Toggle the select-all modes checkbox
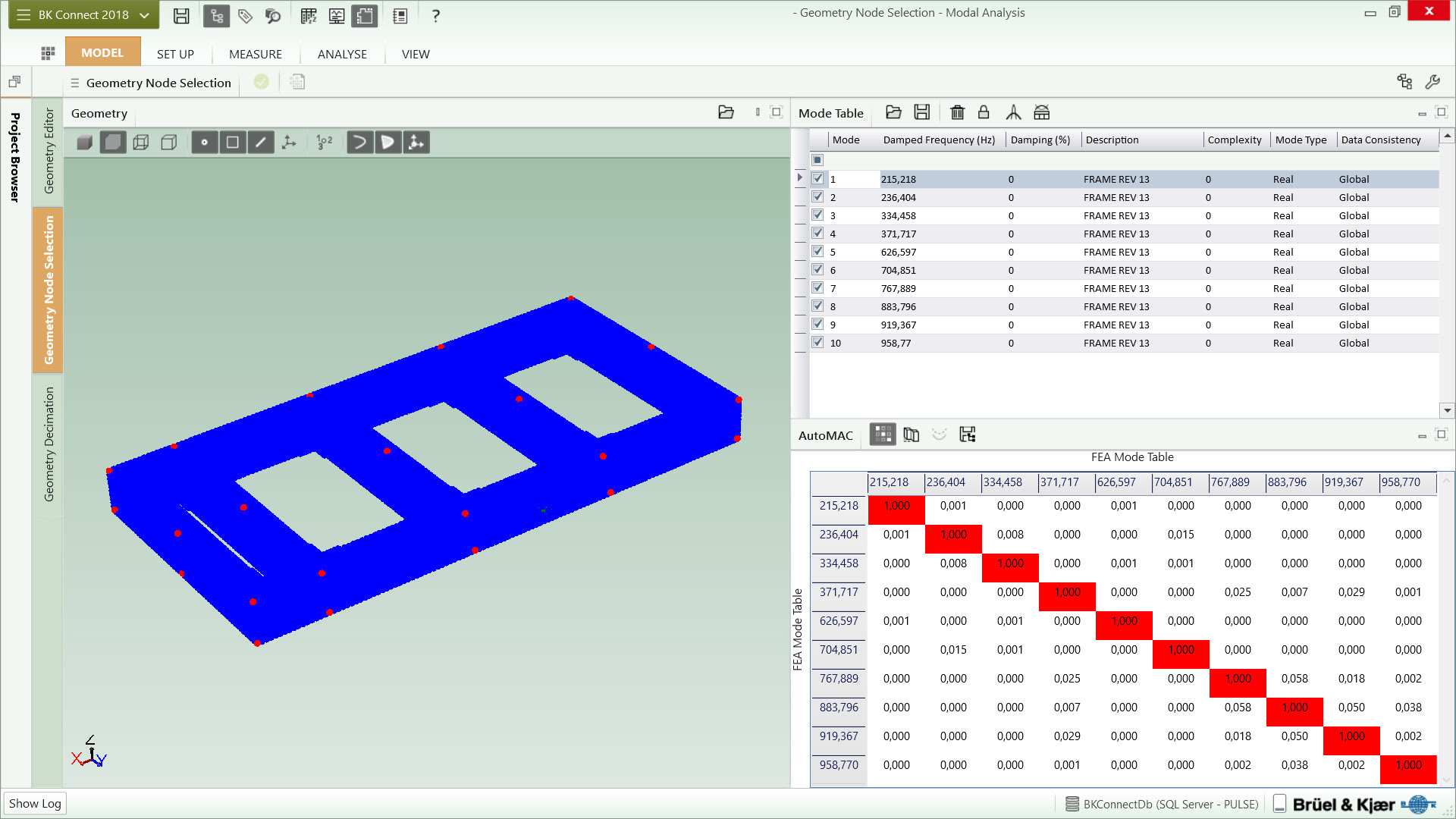1456x819 pixels. point(817,160)
